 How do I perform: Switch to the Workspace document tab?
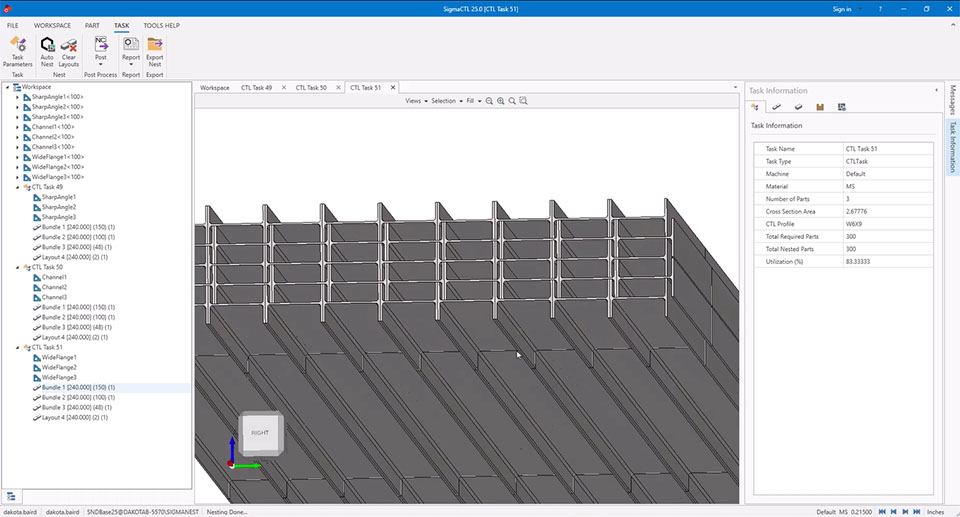coord(214,88)
